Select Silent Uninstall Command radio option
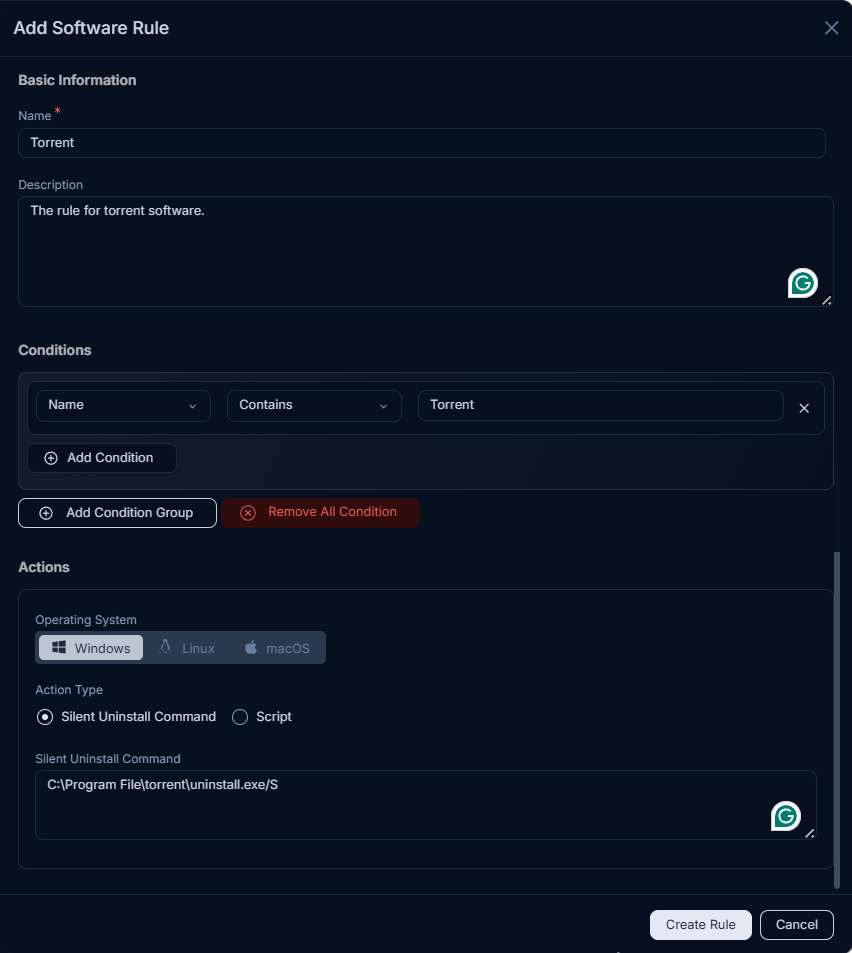The height and width of the screenshot is (953, 852). [45, 717]
